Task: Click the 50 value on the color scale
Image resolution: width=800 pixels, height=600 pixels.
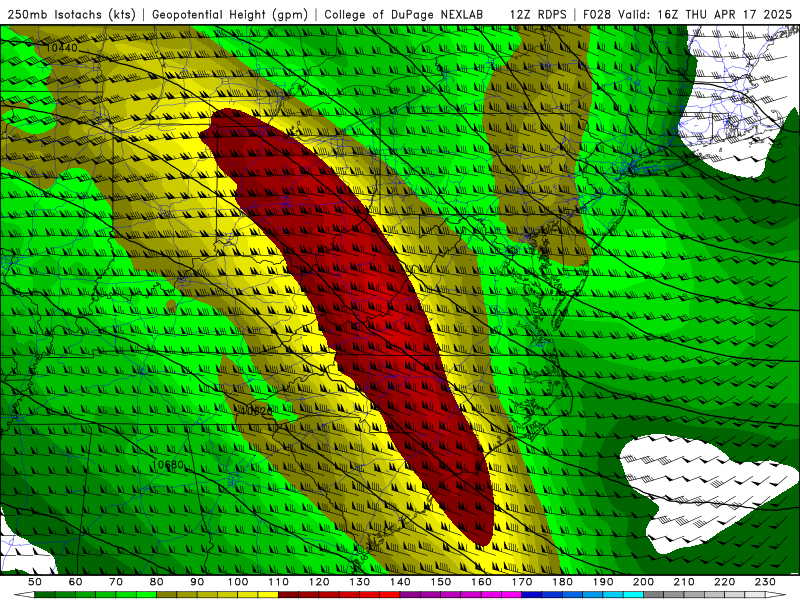Action: [35, 582]
